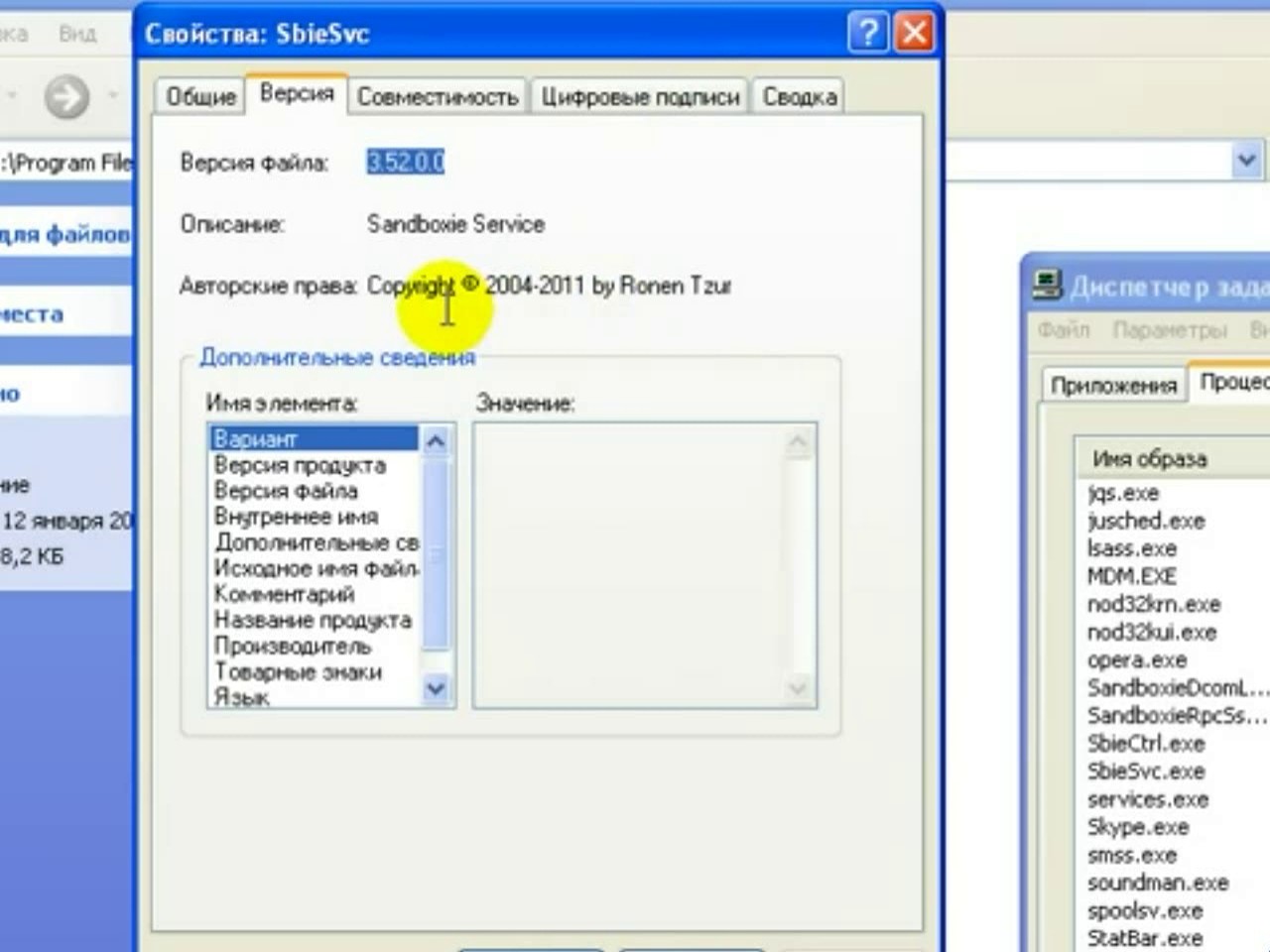Click the forward navigation arrow icon
The height and width of the screenshot is (952, 1270).
pyautogui.click(x=66, y=96)
